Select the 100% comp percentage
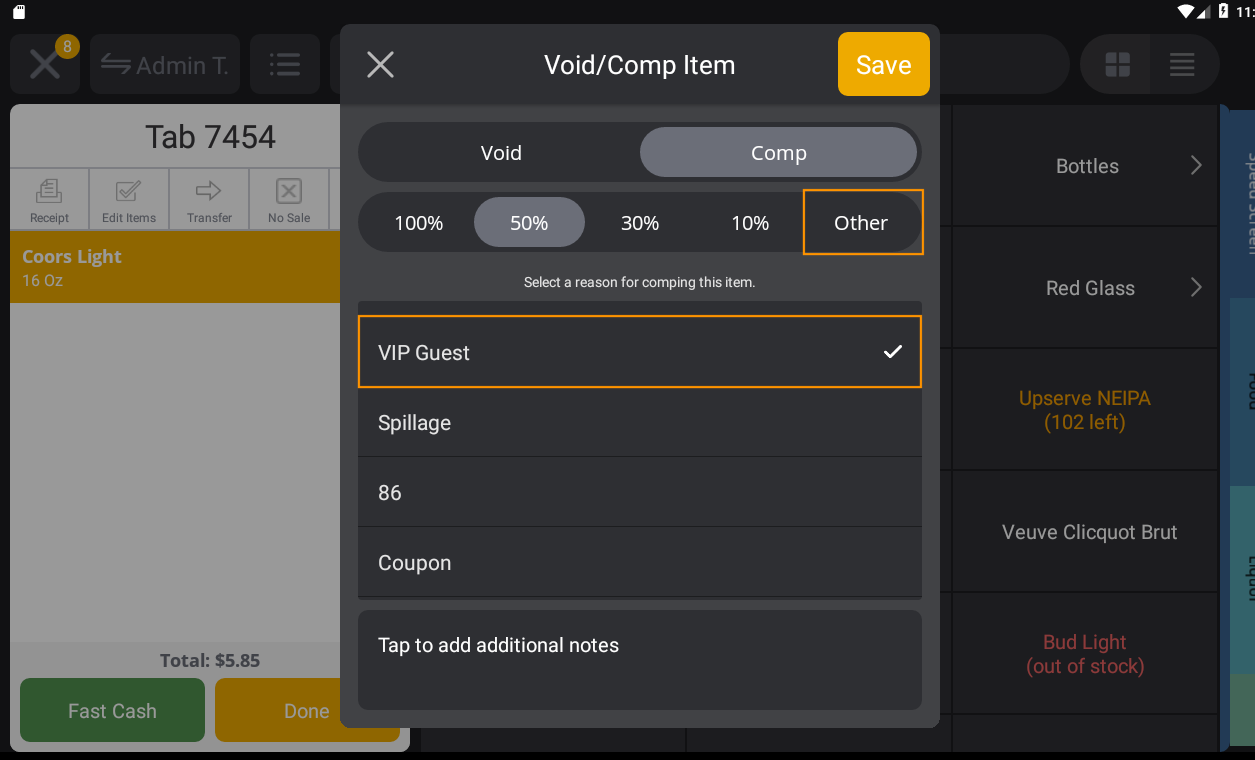Screen dimensions: 1255x760 [x=420, y=222]
